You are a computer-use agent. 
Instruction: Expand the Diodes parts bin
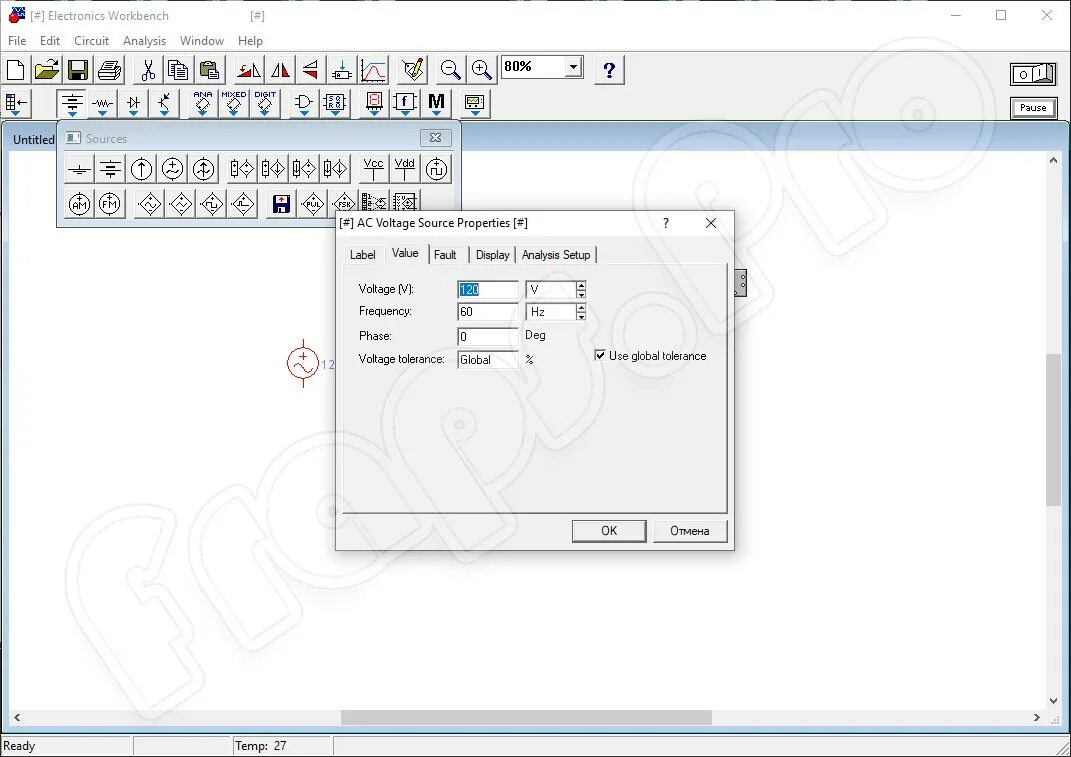pyautogui.click(x=133, y=104)
